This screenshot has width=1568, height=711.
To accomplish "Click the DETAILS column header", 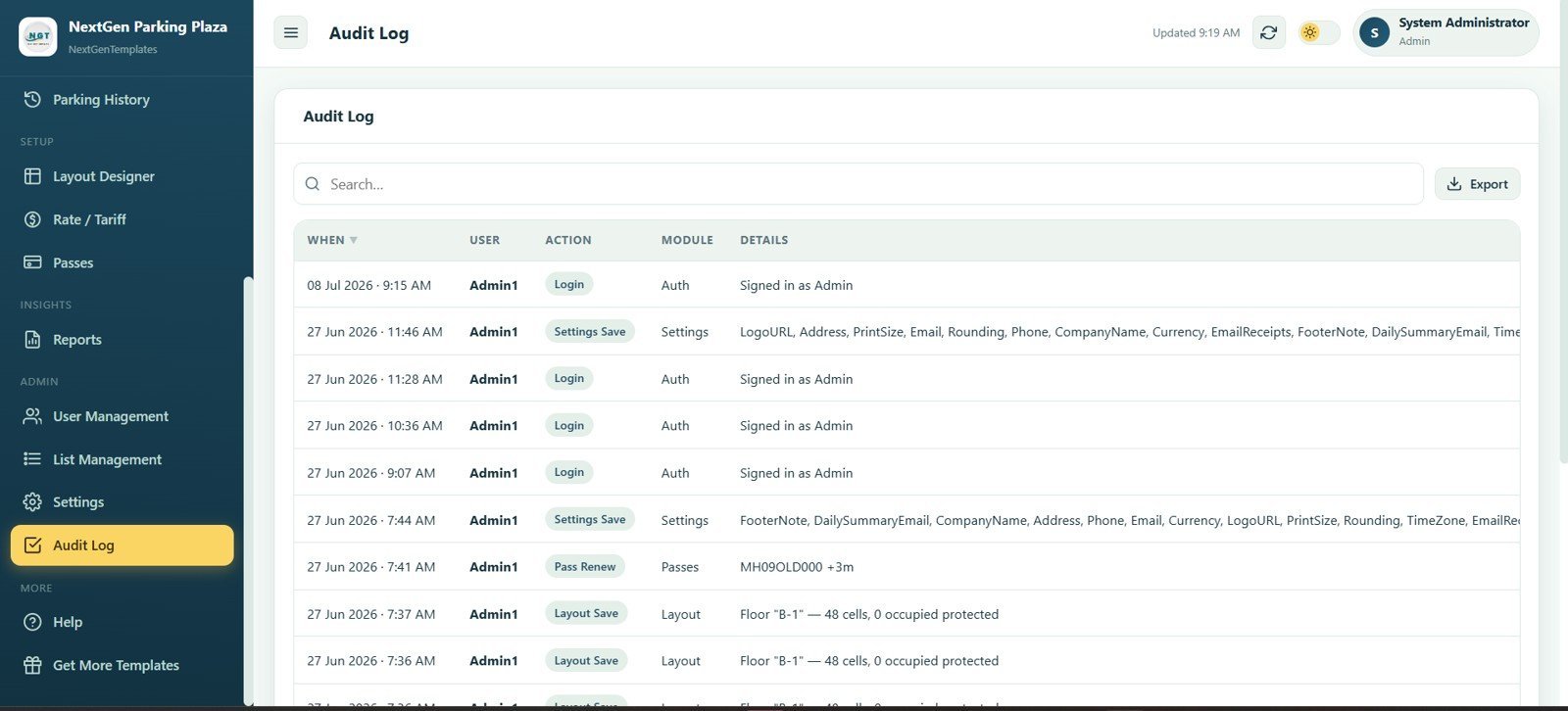I will point(764,240).
